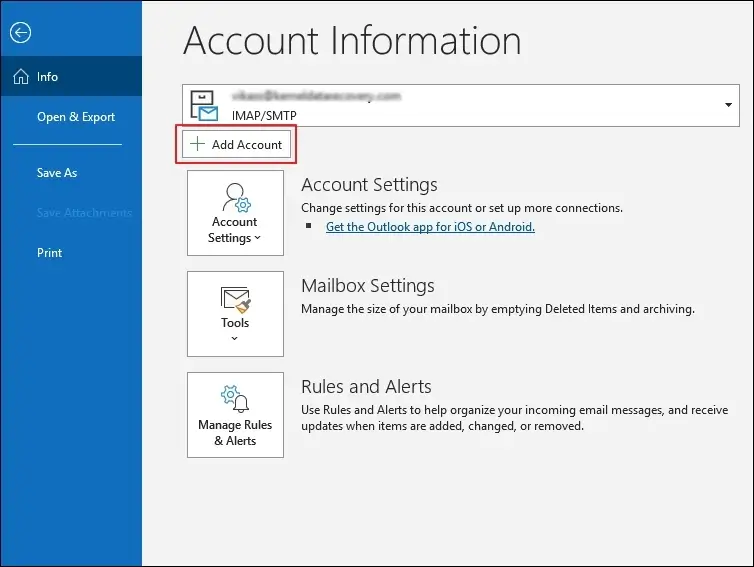The image size is (754, 567).
Task: Choose Print from the backstage menu
Action: click(x=50, y=252)
